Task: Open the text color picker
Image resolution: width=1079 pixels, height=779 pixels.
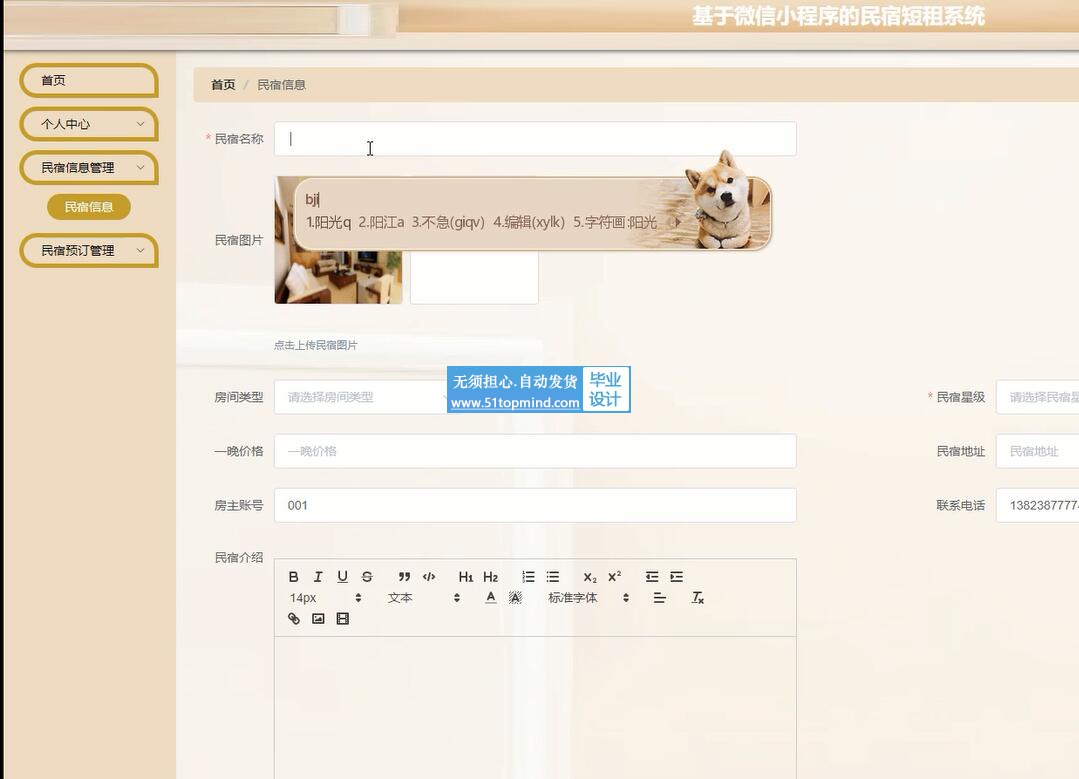Action: point(490,598)
